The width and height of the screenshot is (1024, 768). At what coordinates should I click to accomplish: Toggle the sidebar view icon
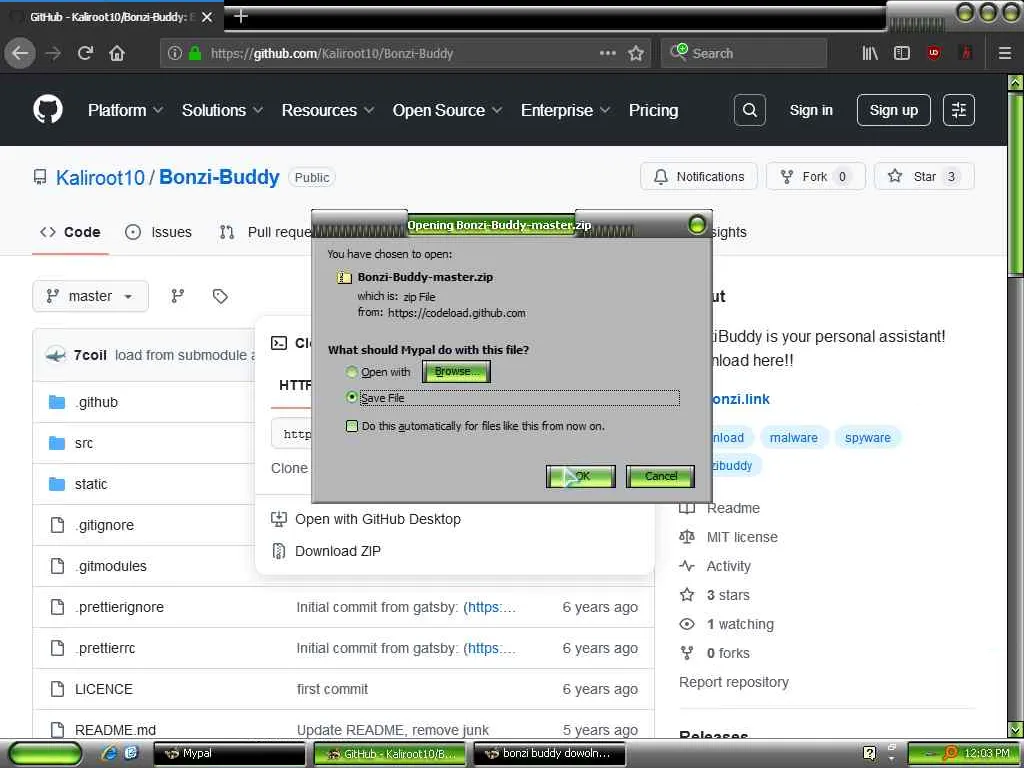point(902,54)
